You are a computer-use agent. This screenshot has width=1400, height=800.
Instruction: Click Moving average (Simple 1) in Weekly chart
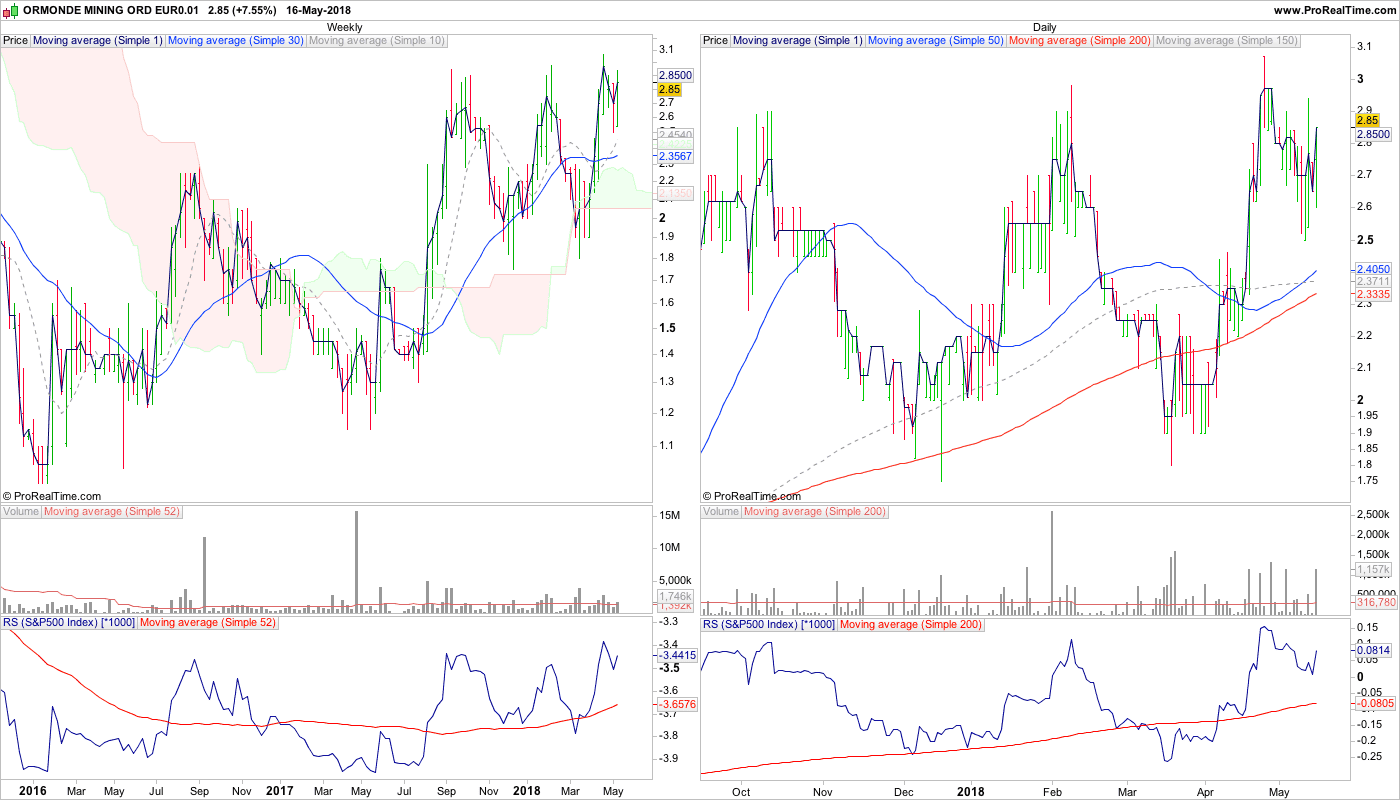tap(98, 41)
